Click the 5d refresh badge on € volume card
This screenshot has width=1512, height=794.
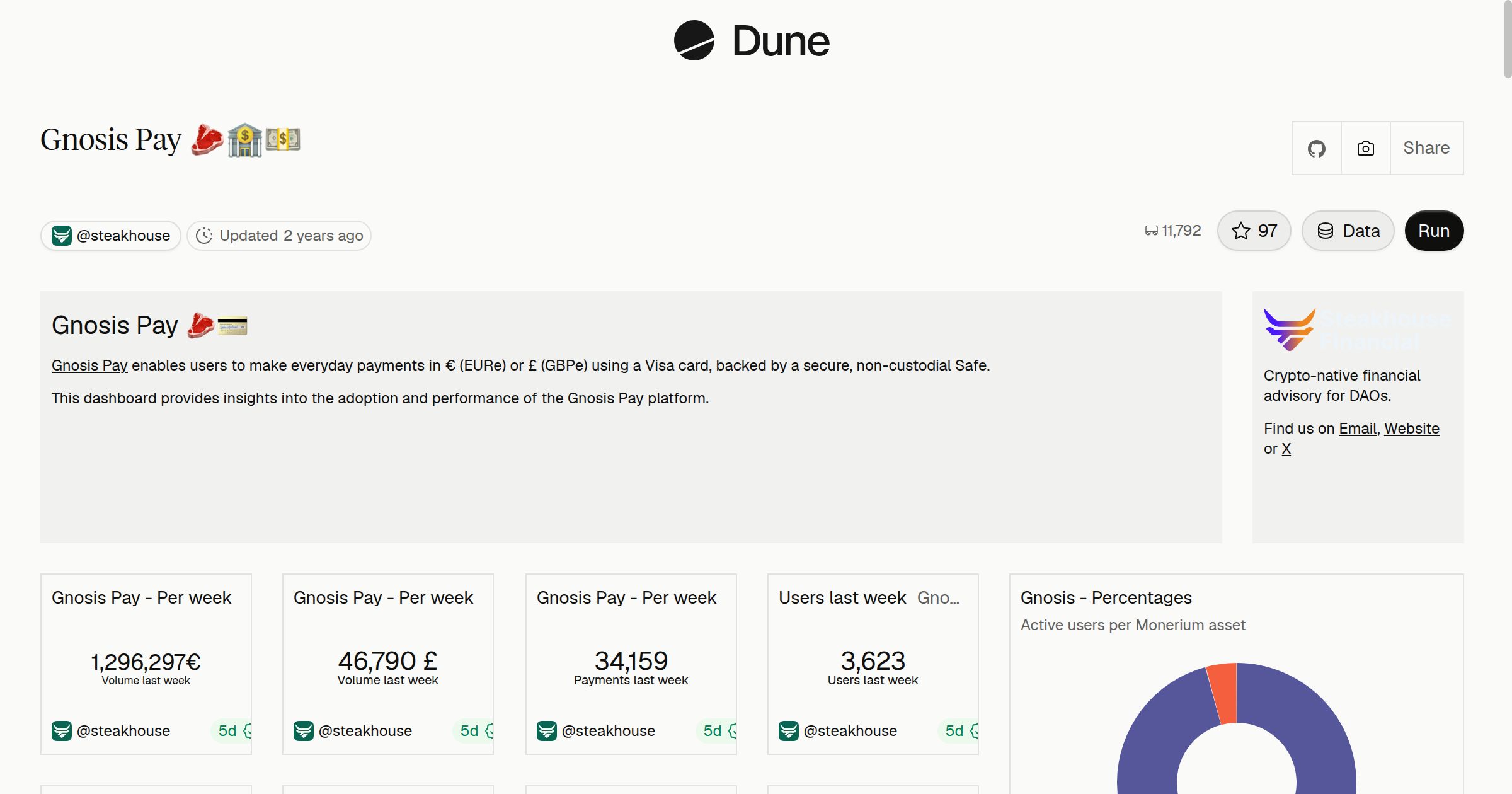(x=232, y=731)
